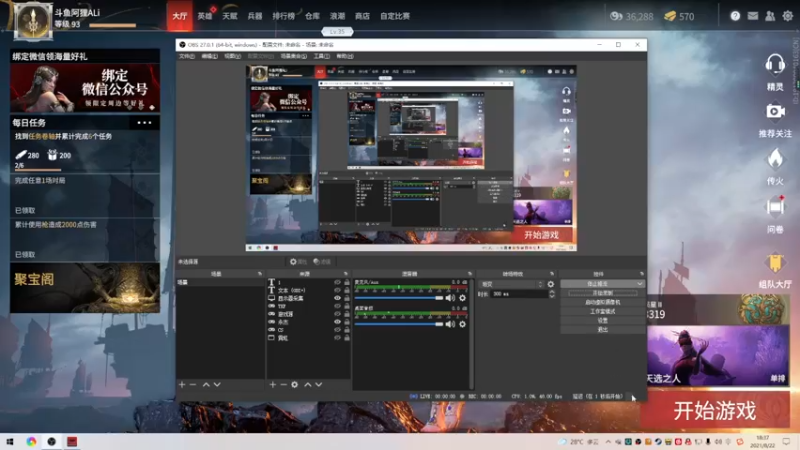Adjust the 时长 300 ms stepper arrows
The image size is (800, 450).
click(x=552, y=294)
